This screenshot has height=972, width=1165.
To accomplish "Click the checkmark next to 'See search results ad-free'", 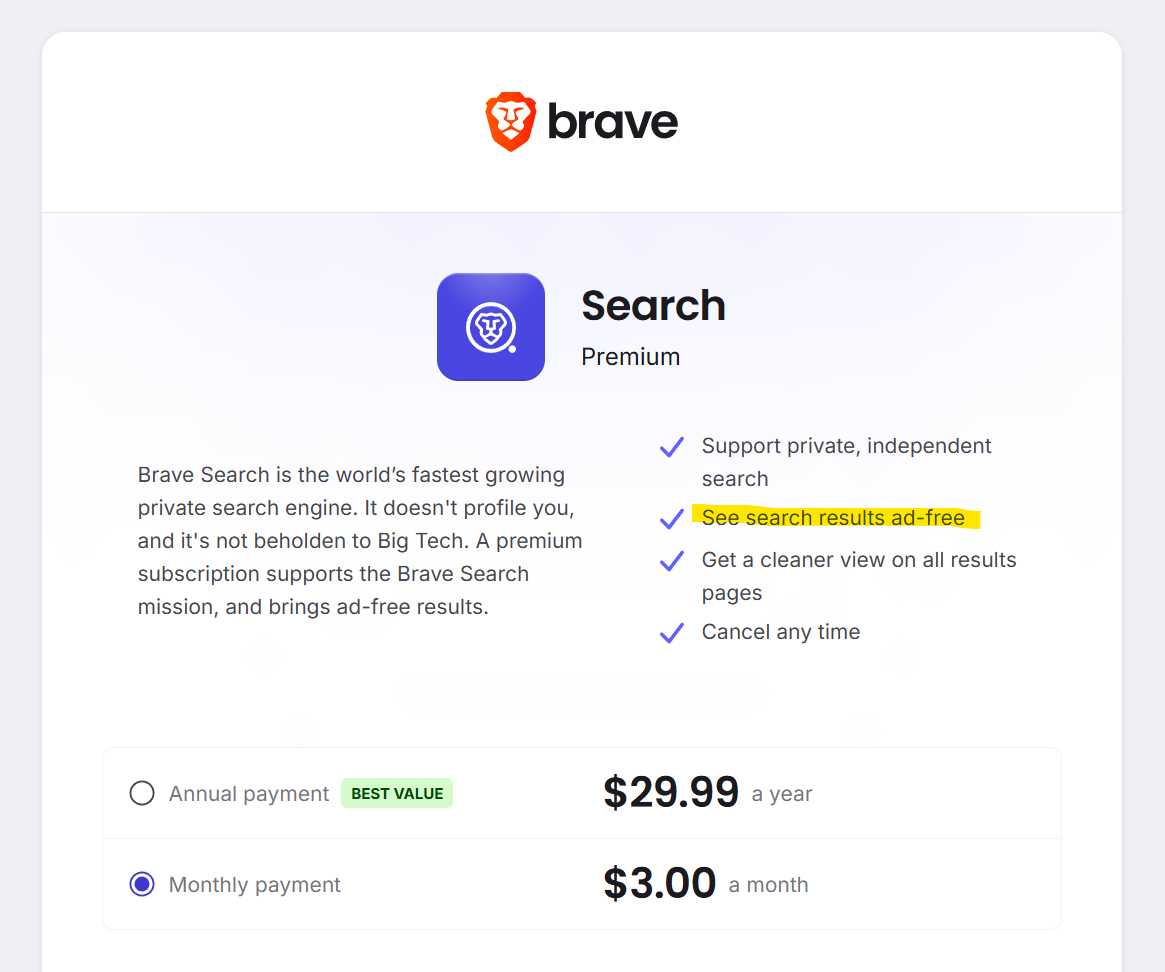I will 672,519.
